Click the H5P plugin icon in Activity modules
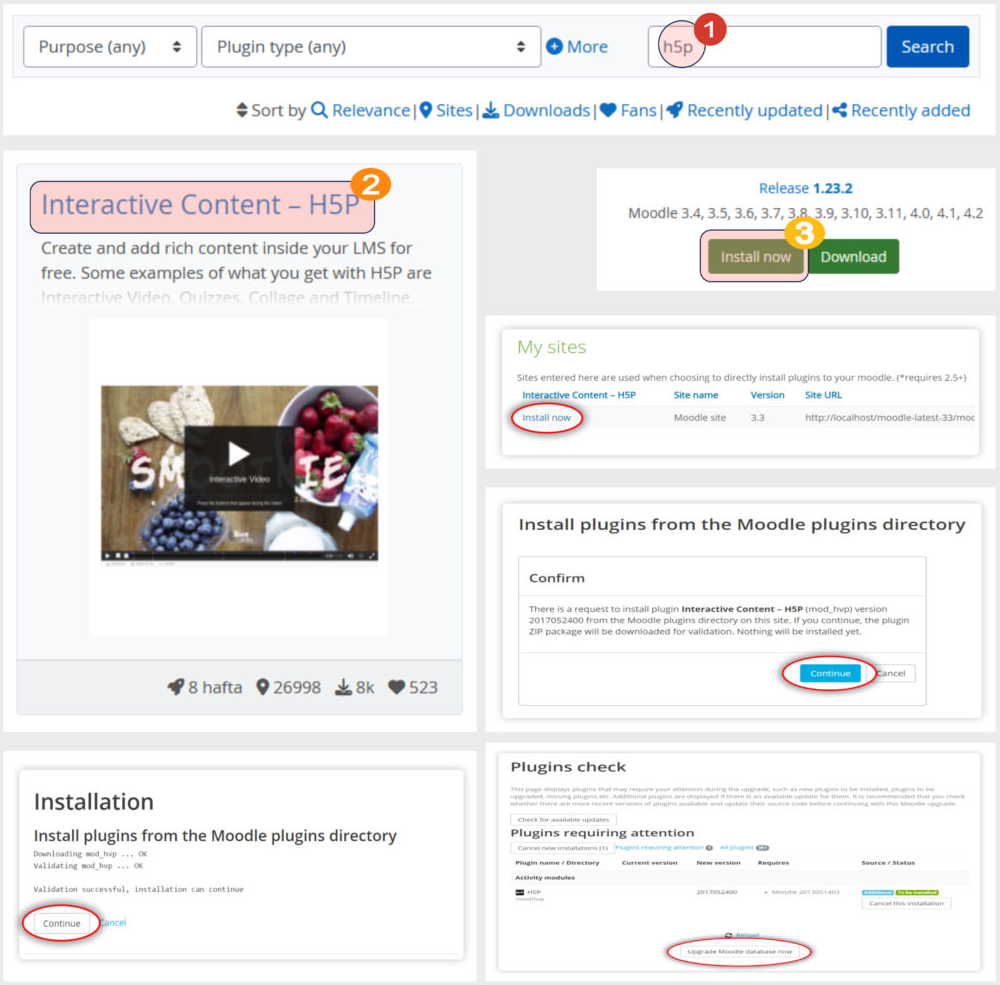The image size is (1000, 985). click(x=519, y=892)
